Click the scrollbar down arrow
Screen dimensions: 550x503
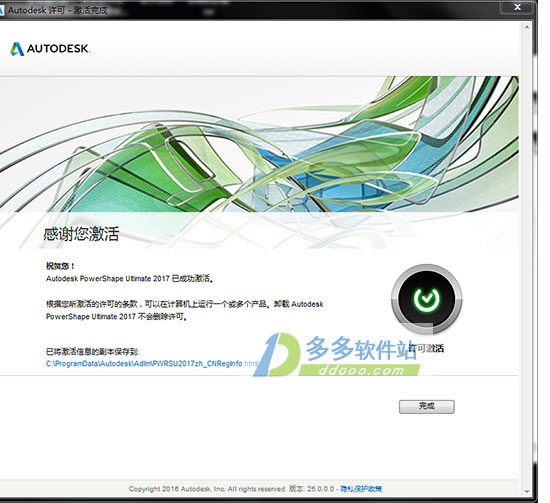[x=526, y=491]
